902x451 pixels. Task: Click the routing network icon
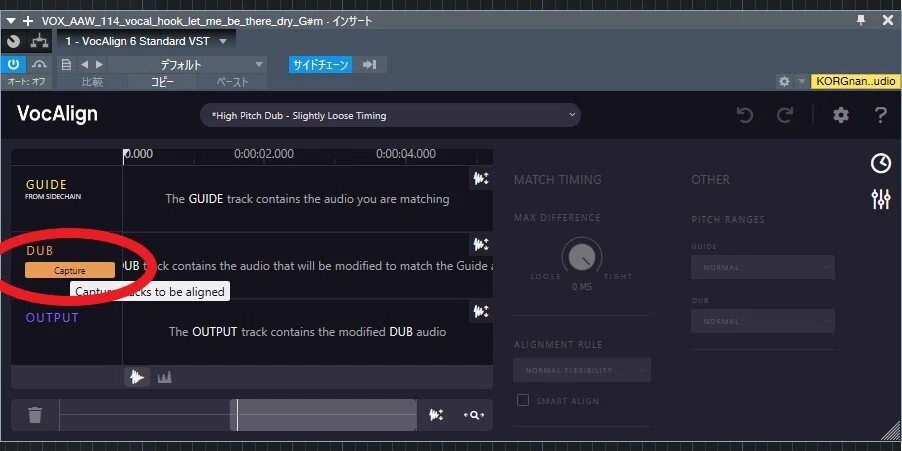coord(40,41)
